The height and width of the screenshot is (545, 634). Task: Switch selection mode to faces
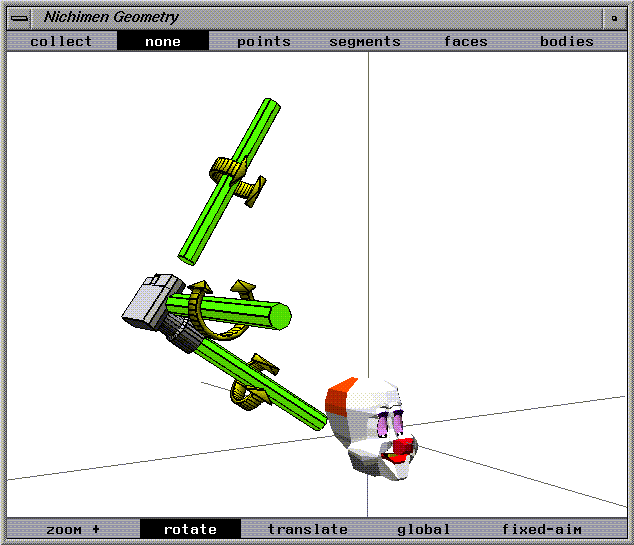466,41
